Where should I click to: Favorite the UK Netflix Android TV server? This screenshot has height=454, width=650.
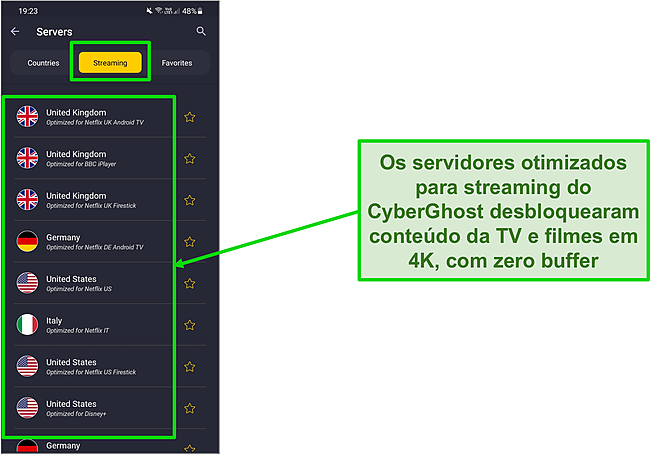pyautogui.click(x=190, y=117)
